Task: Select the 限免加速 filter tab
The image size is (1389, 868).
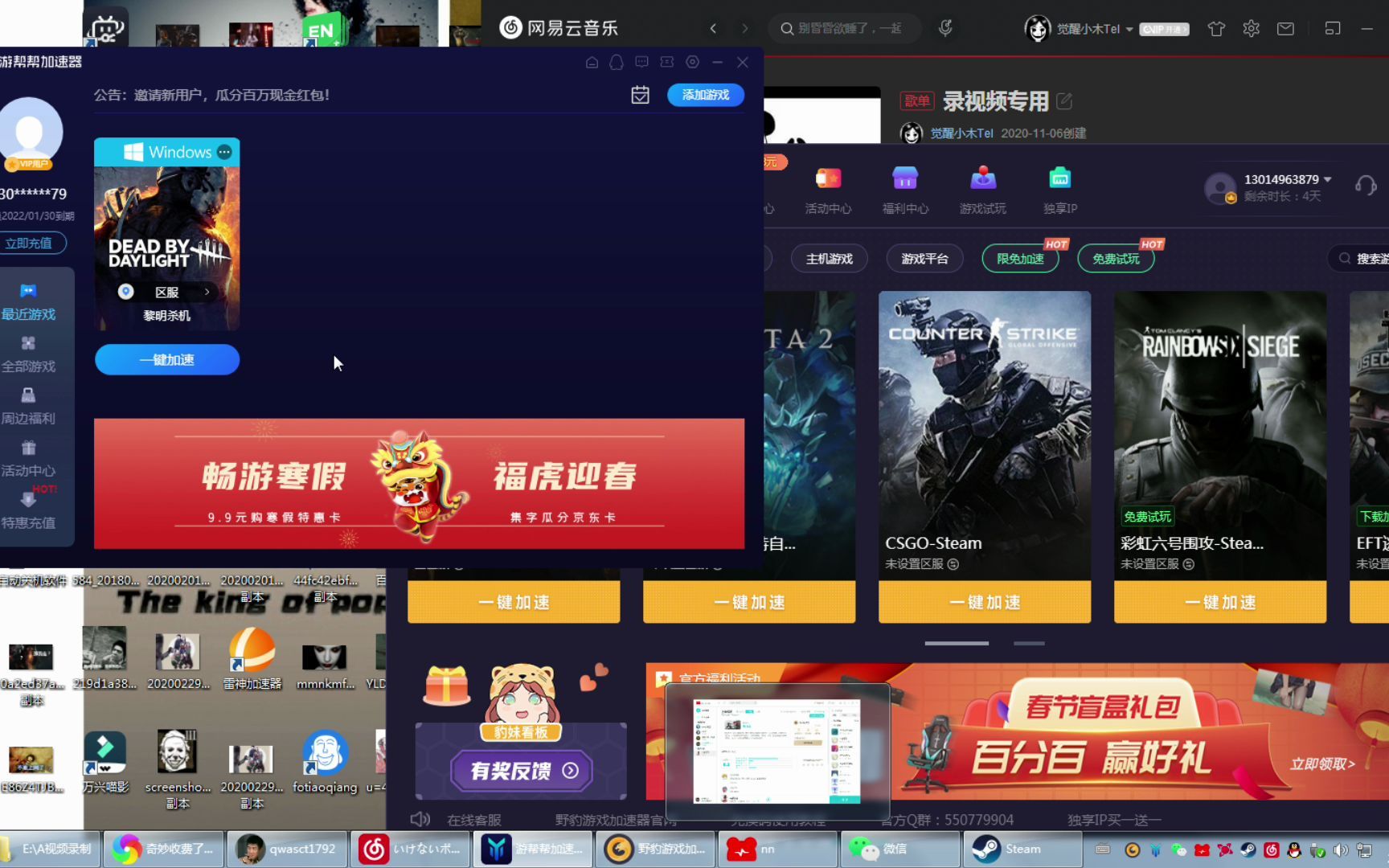Action: 1020,259
